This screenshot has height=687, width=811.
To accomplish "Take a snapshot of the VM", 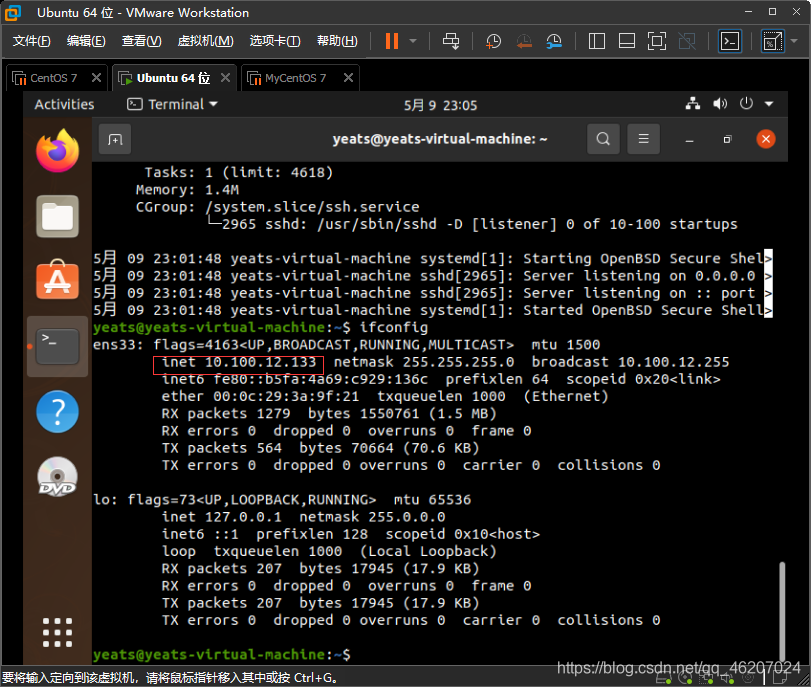I will tap(493, 41).
